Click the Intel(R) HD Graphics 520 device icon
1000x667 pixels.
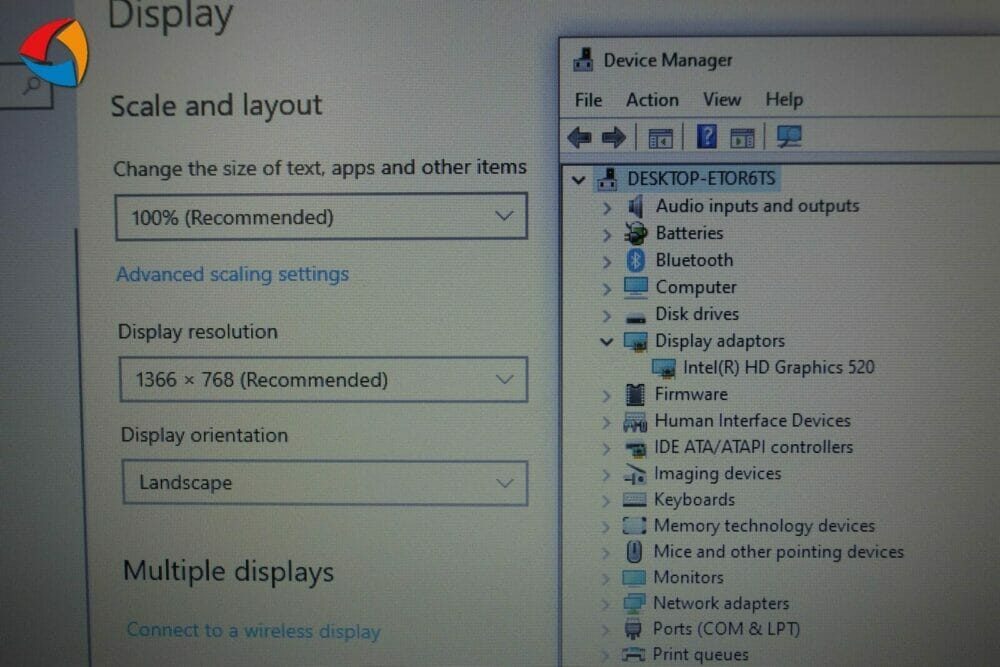(663, 368)
